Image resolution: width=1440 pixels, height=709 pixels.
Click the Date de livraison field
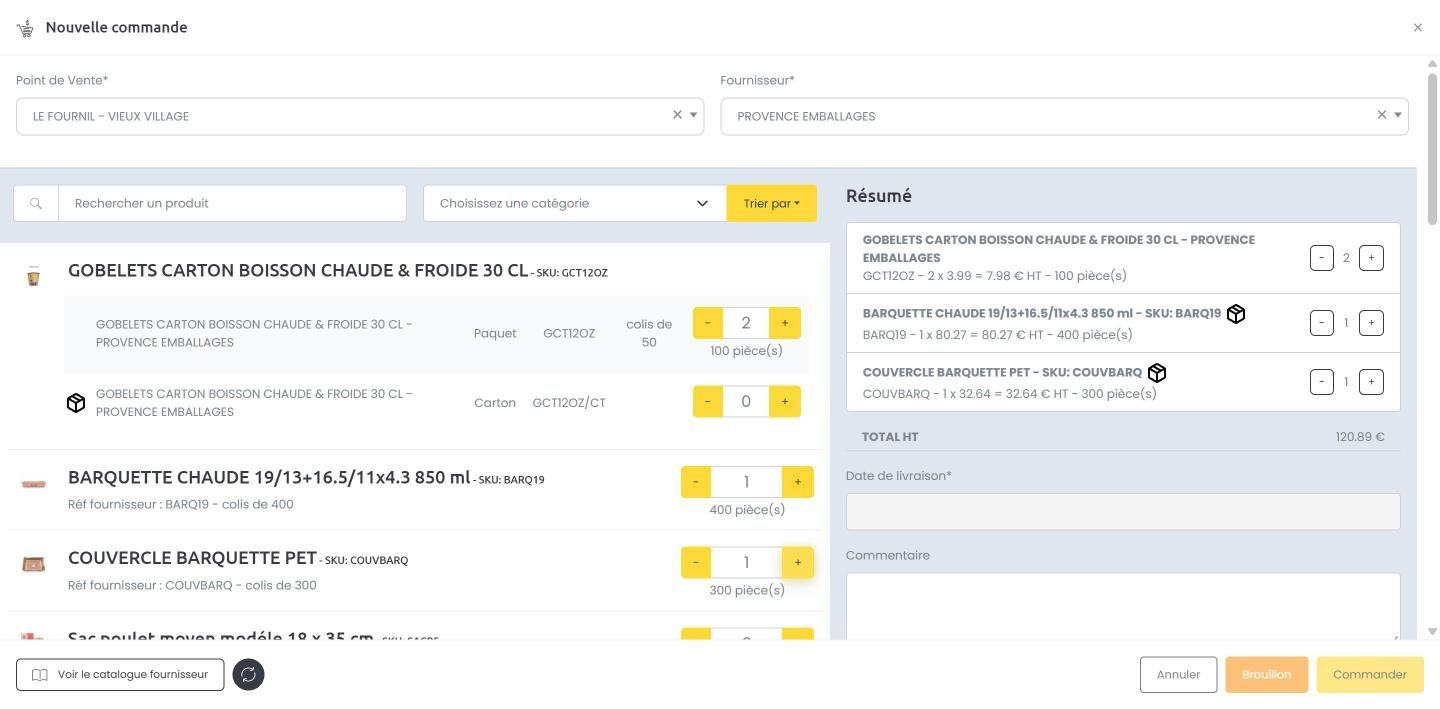(x=1123, y=512)
